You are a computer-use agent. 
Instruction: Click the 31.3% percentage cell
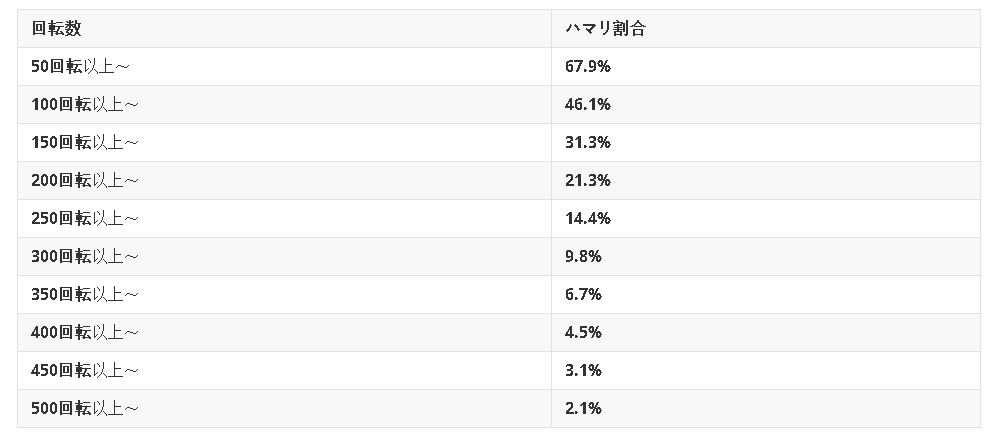tap(587, 142)
